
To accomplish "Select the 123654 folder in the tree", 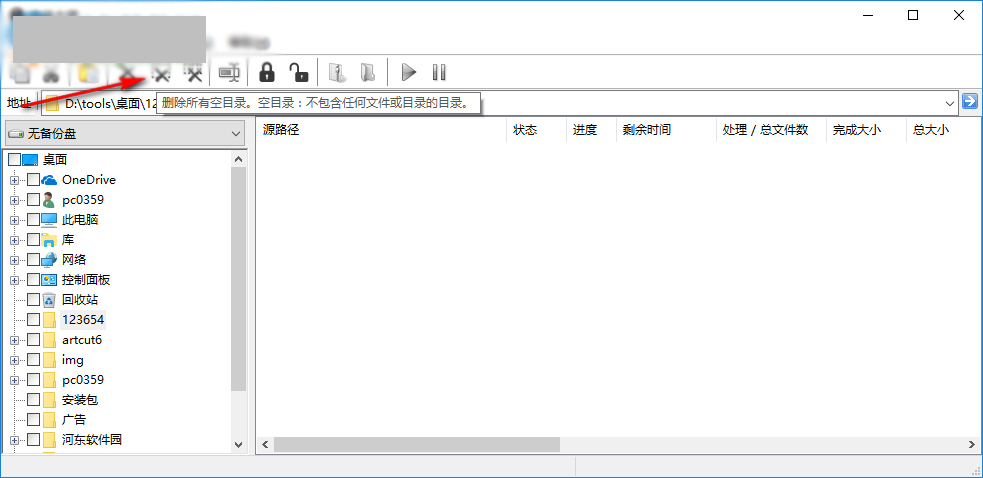I will pyautogui.click(x=83, y=320).
